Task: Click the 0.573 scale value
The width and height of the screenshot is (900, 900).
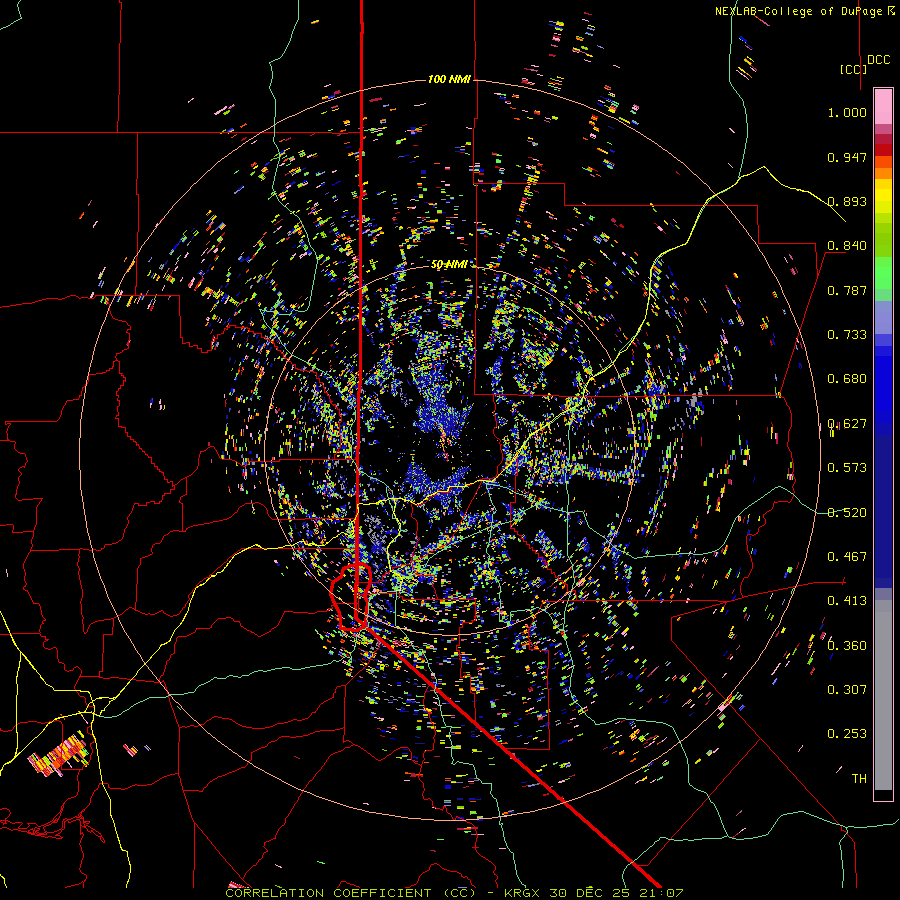Action: tap(847, 467)
